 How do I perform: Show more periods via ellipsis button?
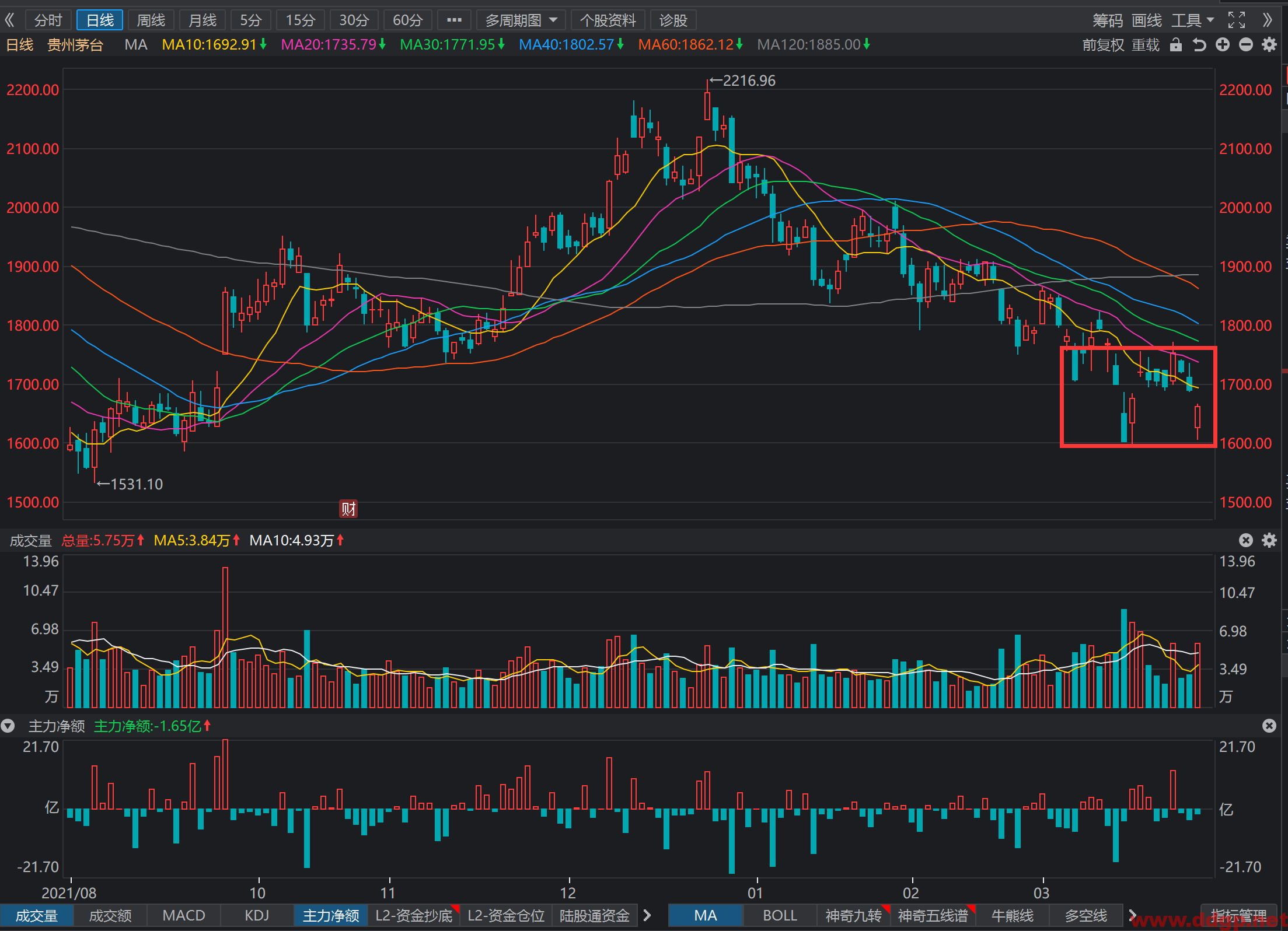click(x=454, y=20)
